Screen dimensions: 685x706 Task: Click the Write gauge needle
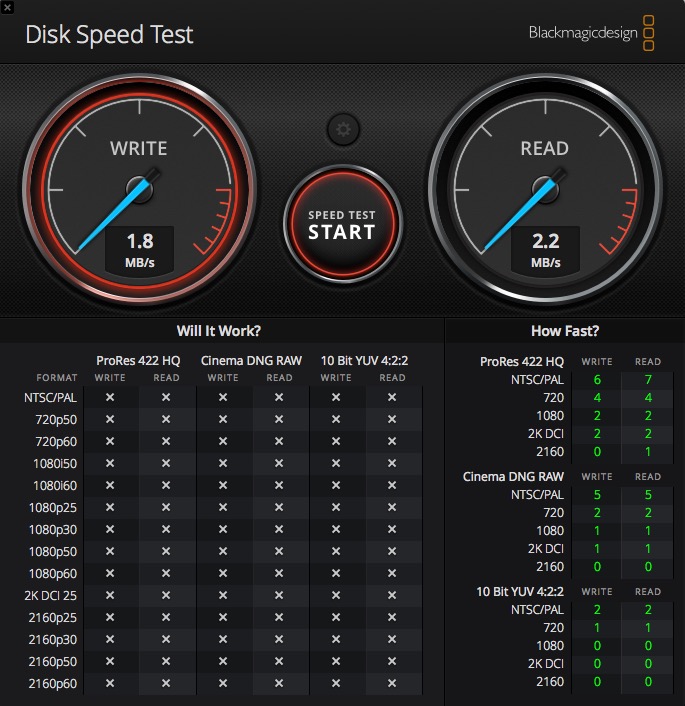(x=118, y=211)
